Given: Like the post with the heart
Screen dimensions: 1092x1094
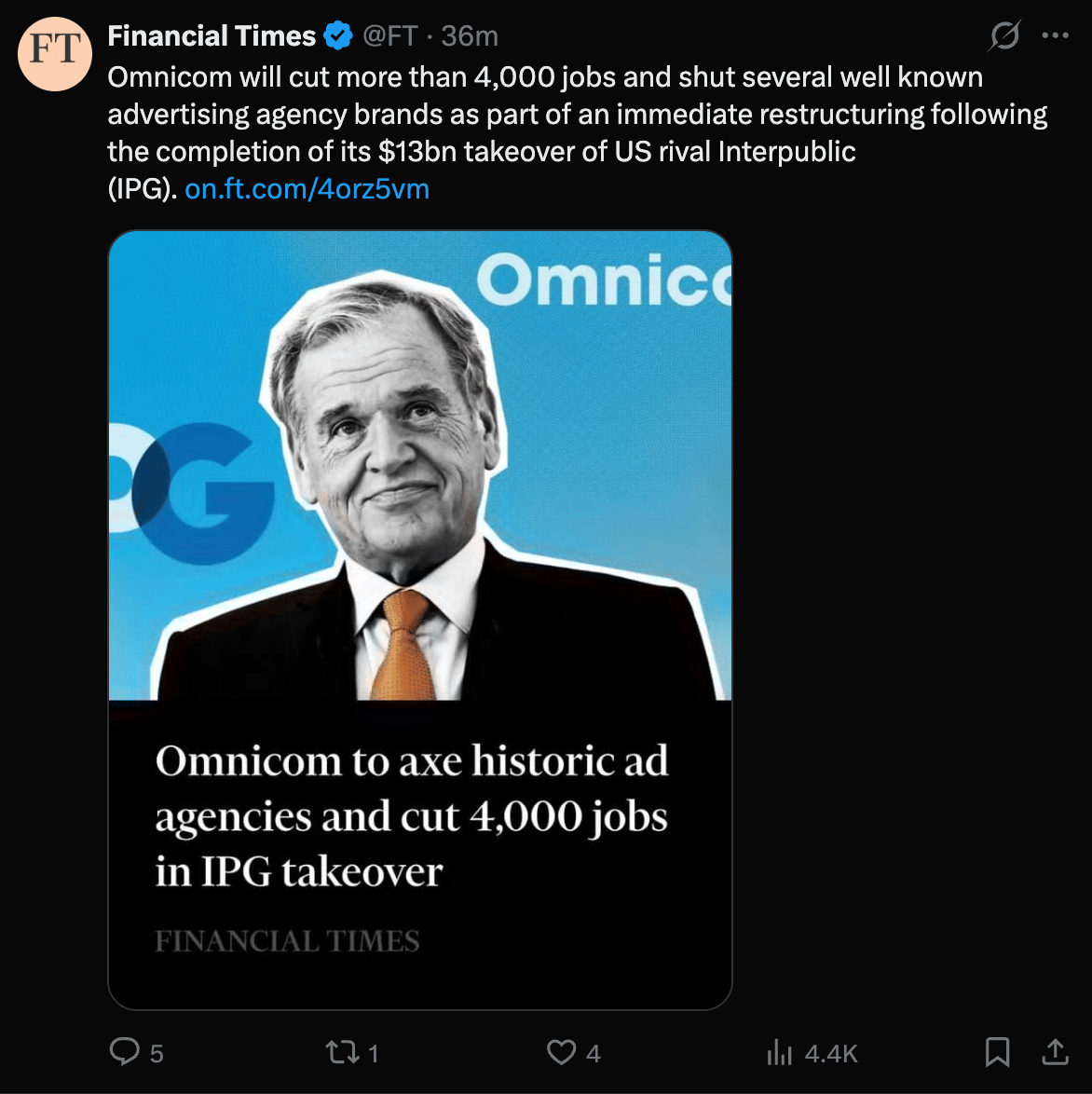Looking at the screenshot, I should [x=561, y=1052].
